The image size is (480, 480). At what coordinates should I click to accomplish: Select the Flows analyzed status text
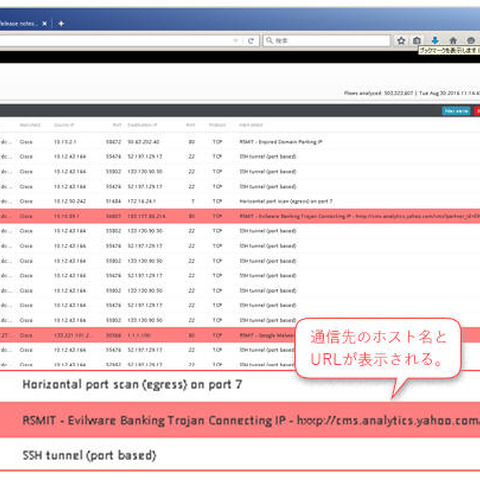pyautogui.click(x=412, y=93)
